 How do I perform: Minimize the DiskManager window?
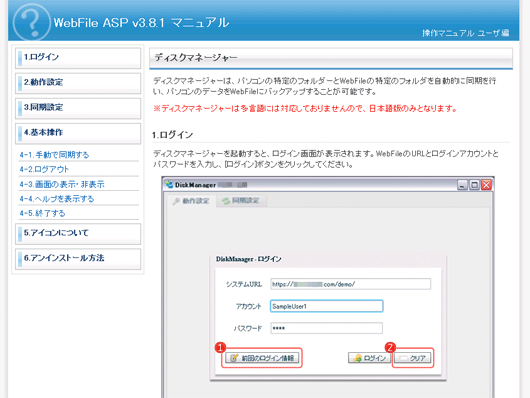pyautogui.click(x=462, y=185)
